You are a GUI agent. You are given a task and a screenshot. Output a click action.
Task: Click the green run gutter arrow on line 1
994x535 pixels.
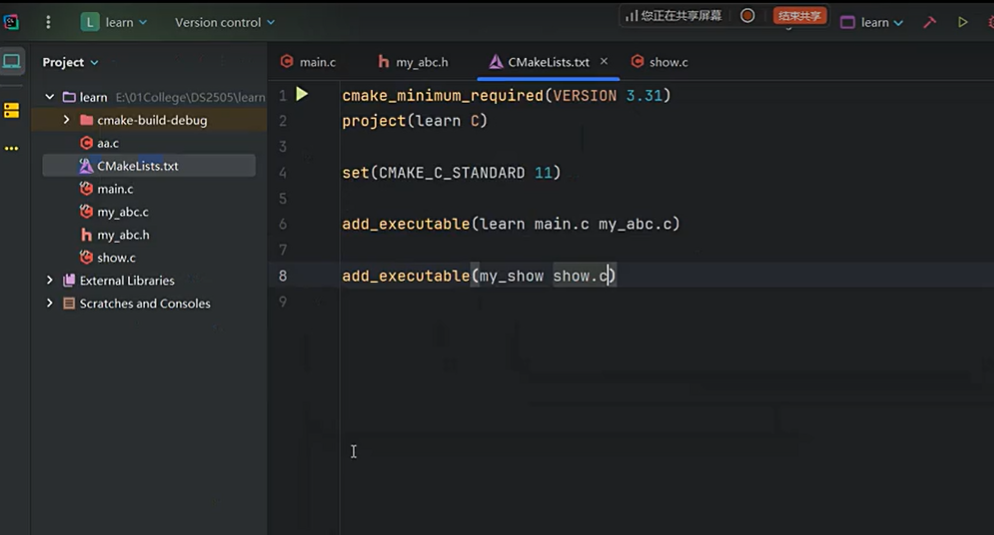click(x=302, y=94)
